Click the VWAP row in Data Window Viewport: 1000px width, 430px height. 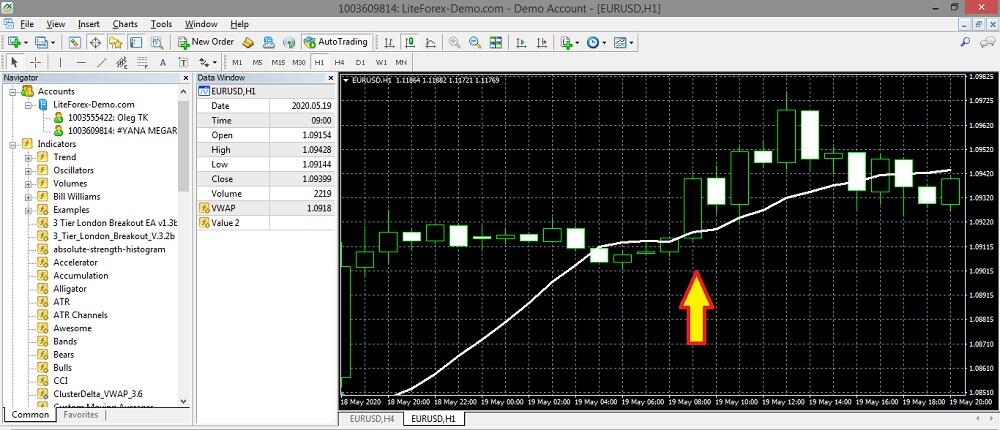[266, 208]
